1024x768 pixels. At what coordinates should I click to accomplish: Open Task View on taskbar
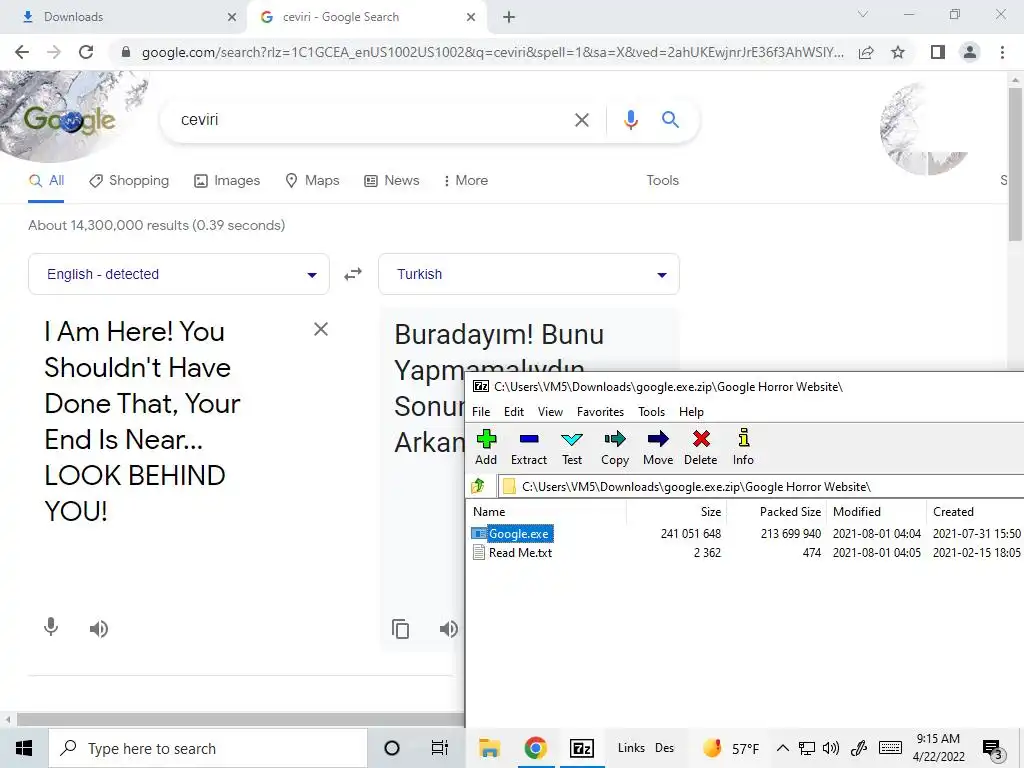click(x=440, y=748)
